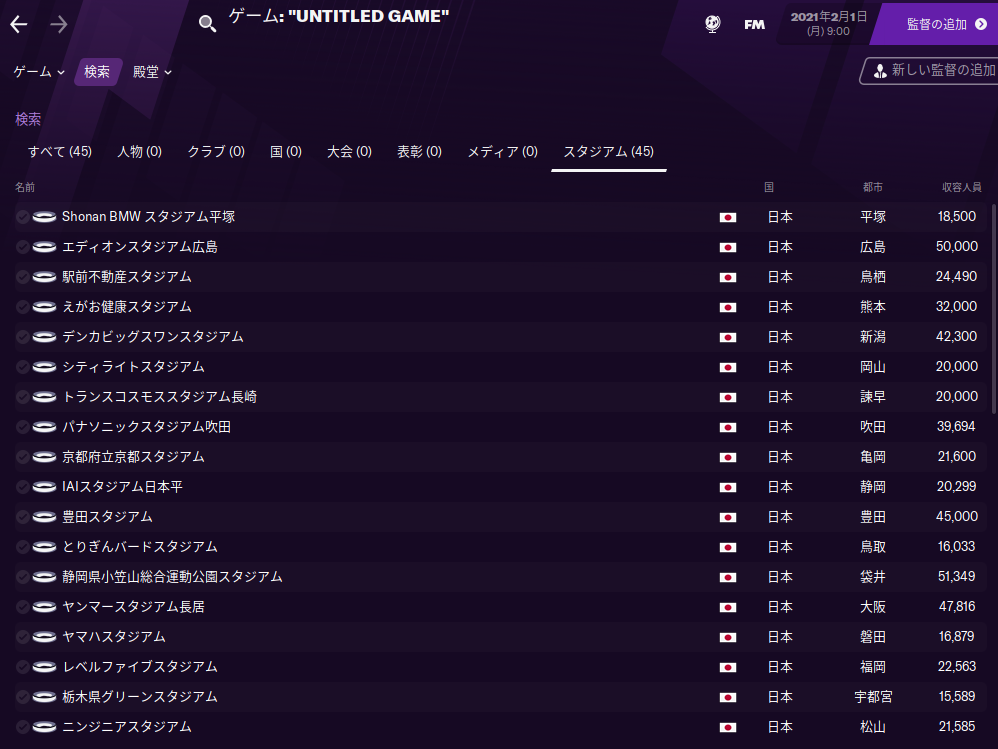998x749 pixels.
Task: Click stadium icon for IAIスタジアム日本平
Action: [x=45, y=487]
